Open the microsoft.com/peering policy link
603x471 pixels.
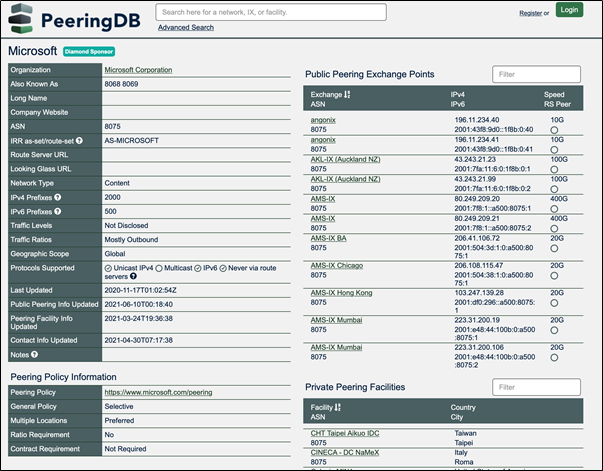coord(158,392)
